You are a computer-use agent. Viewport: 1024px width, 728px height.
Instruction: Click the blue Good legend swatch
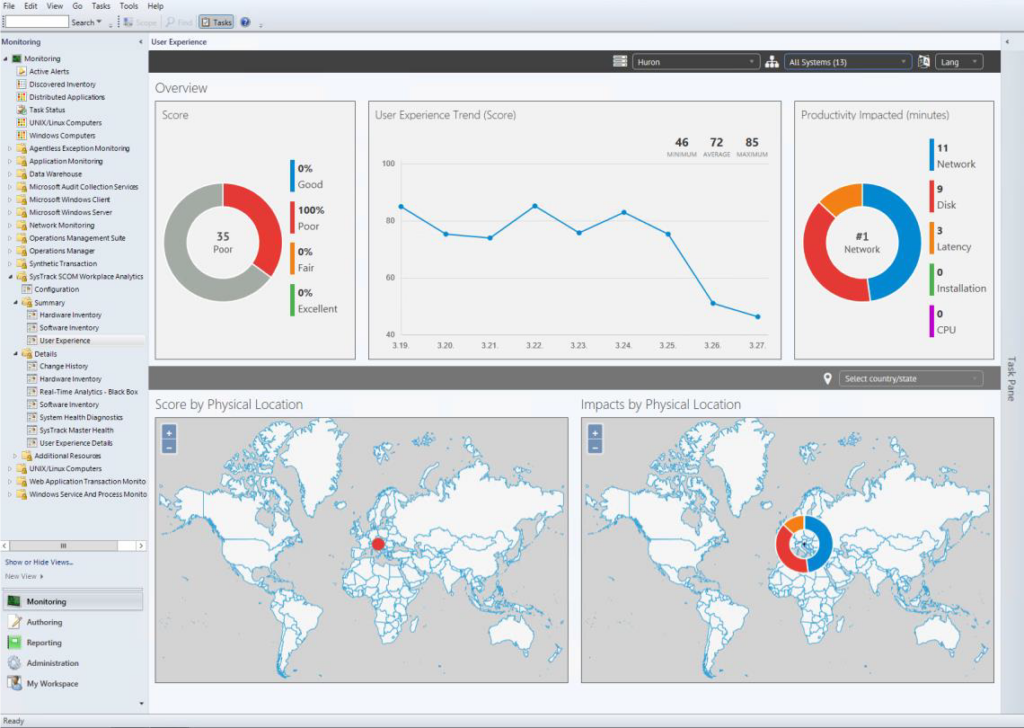click(x=293, y=176)
